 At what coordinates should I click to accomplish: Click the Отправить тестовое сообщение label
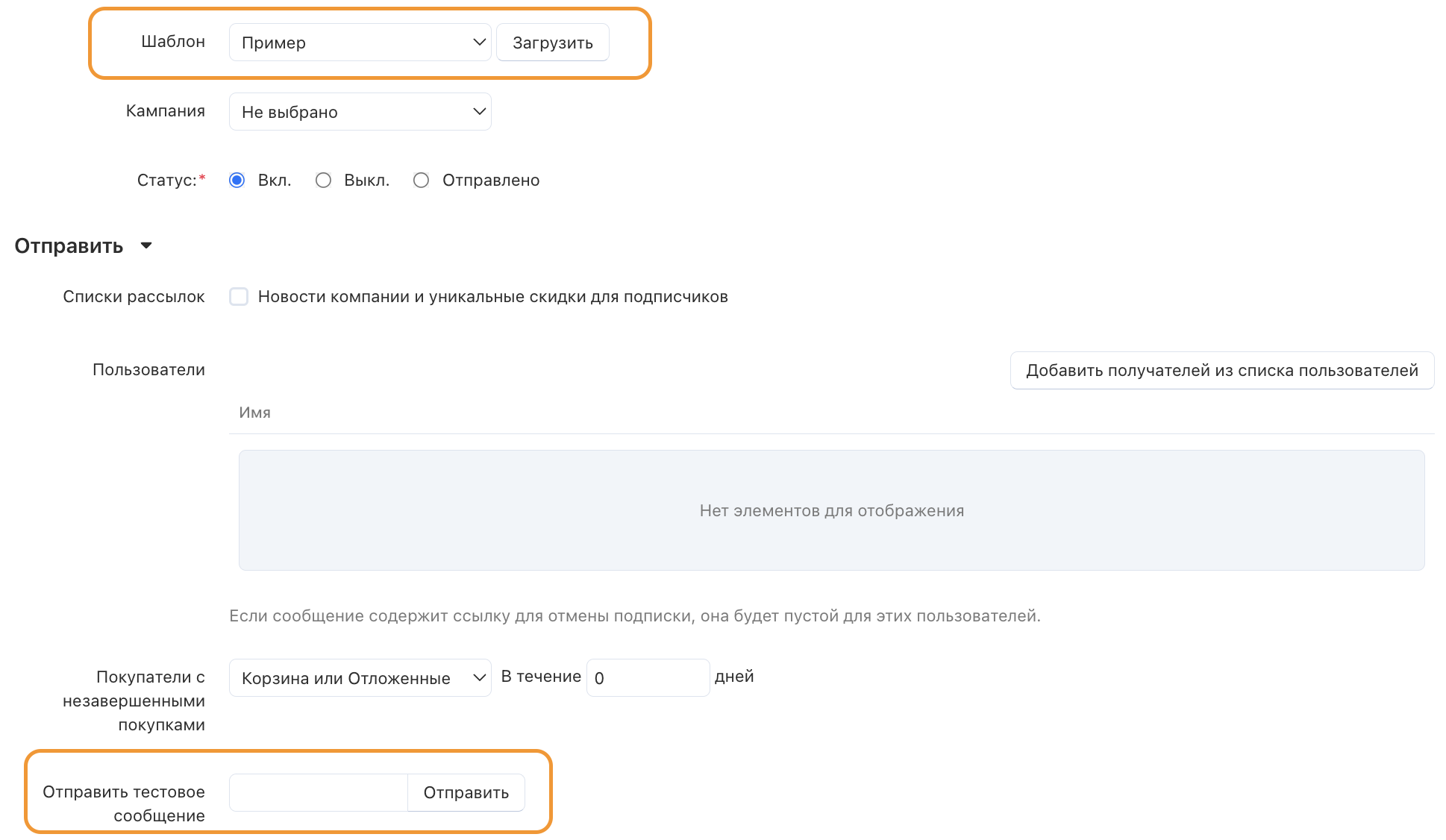[124, 803]
